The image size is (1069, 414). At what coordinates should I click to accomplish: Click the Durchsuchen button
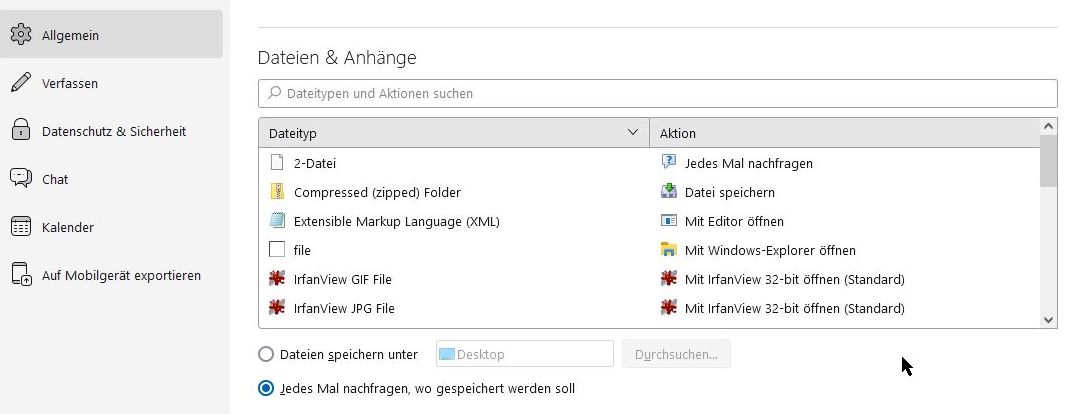(x=676, y=354)
